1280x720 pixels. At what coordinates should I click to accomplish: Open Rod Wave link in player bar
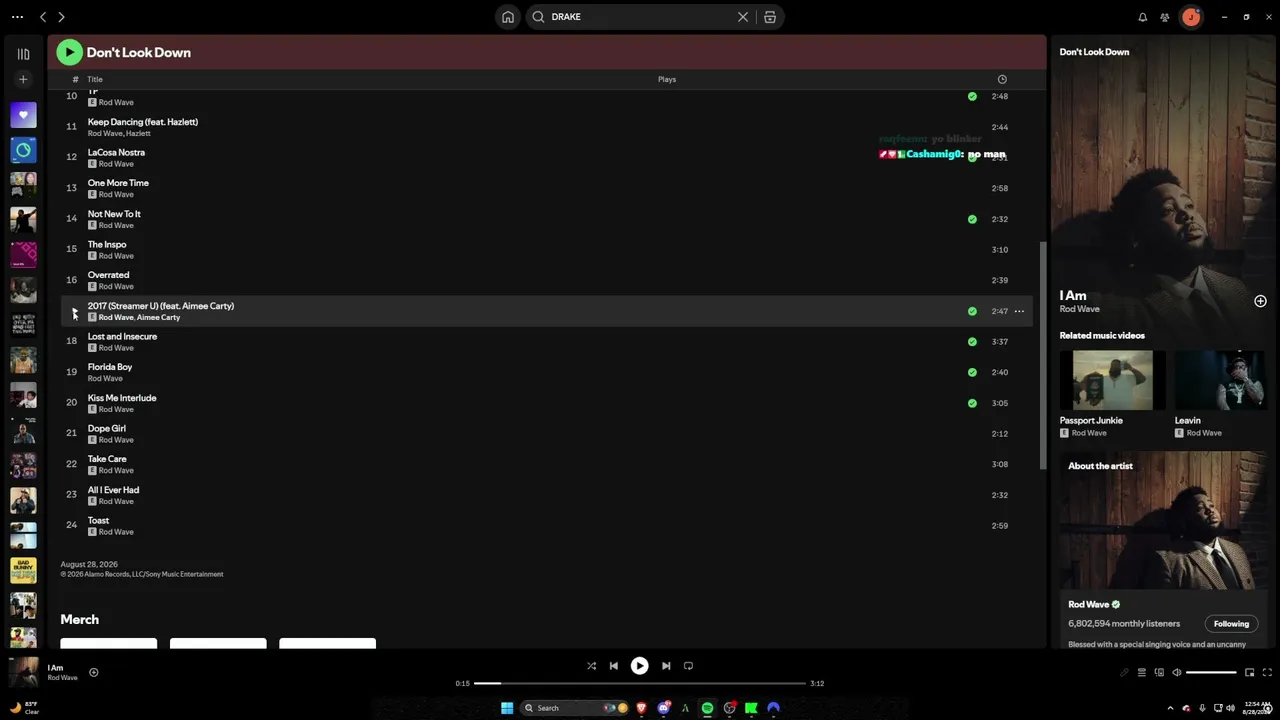click(62, 678)
